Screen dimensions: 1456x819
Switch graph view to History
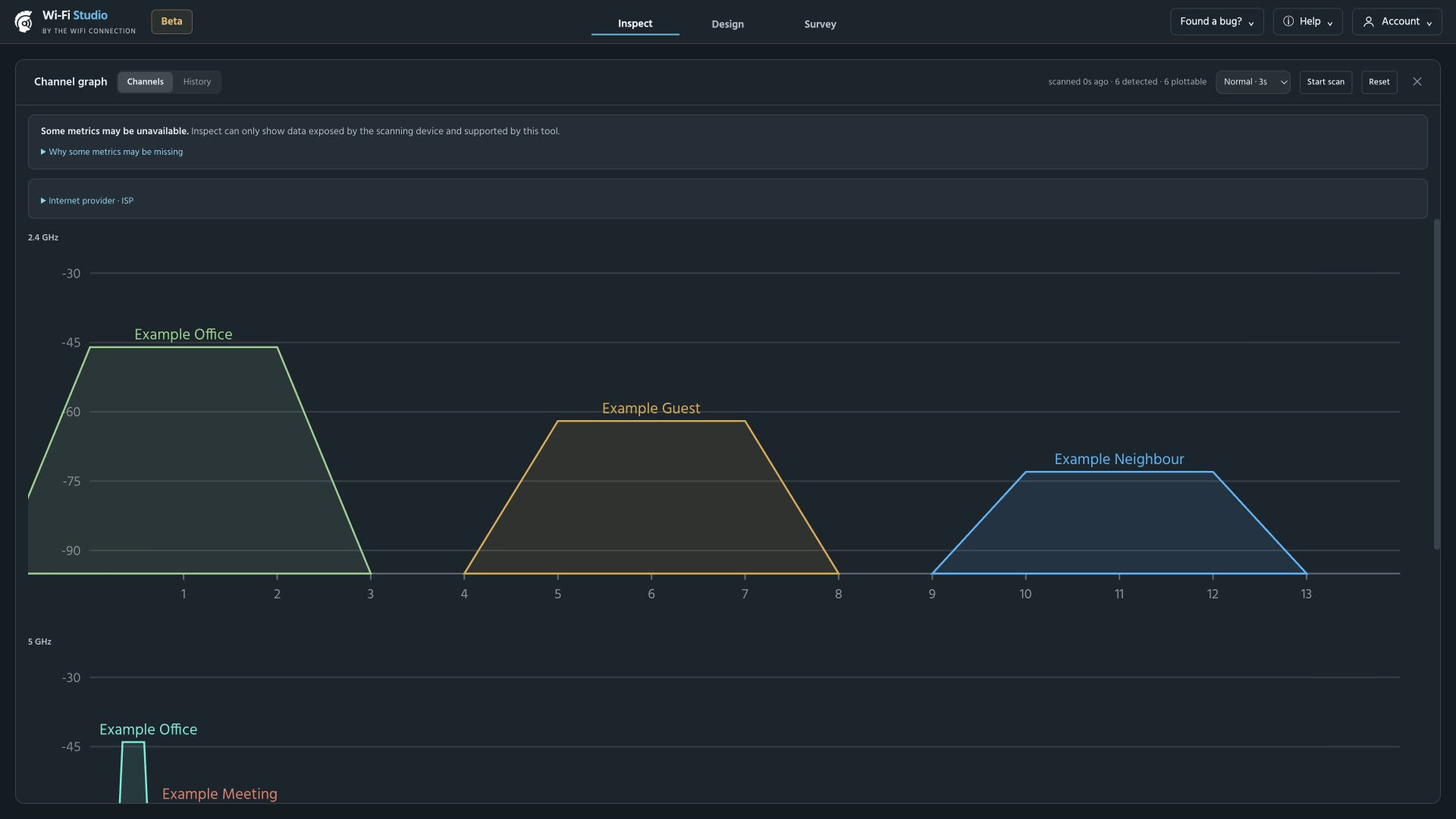click(x=197, y=82)
